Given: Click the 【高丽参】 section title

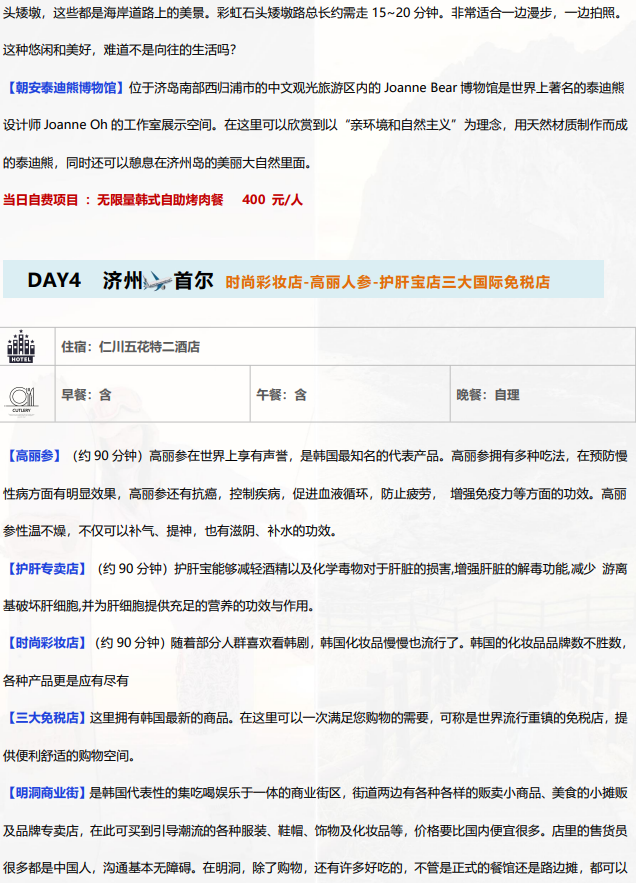Looking at the screenshot, I should [37, 455].
